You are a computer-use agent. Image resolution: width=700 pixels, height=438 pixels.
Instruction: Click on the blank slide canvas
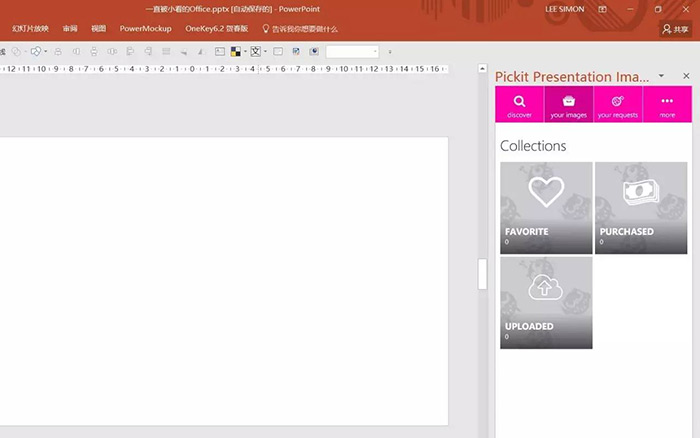pyautogui.click(x=224, y=281)
